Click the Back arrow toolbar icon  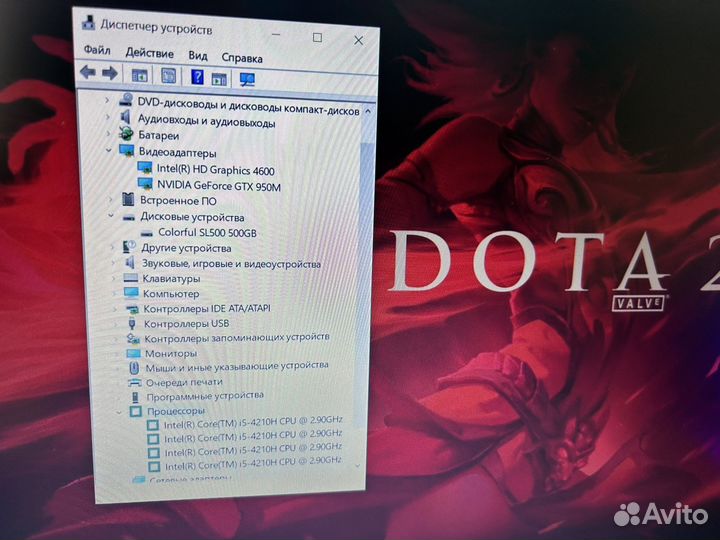(88, 72)
